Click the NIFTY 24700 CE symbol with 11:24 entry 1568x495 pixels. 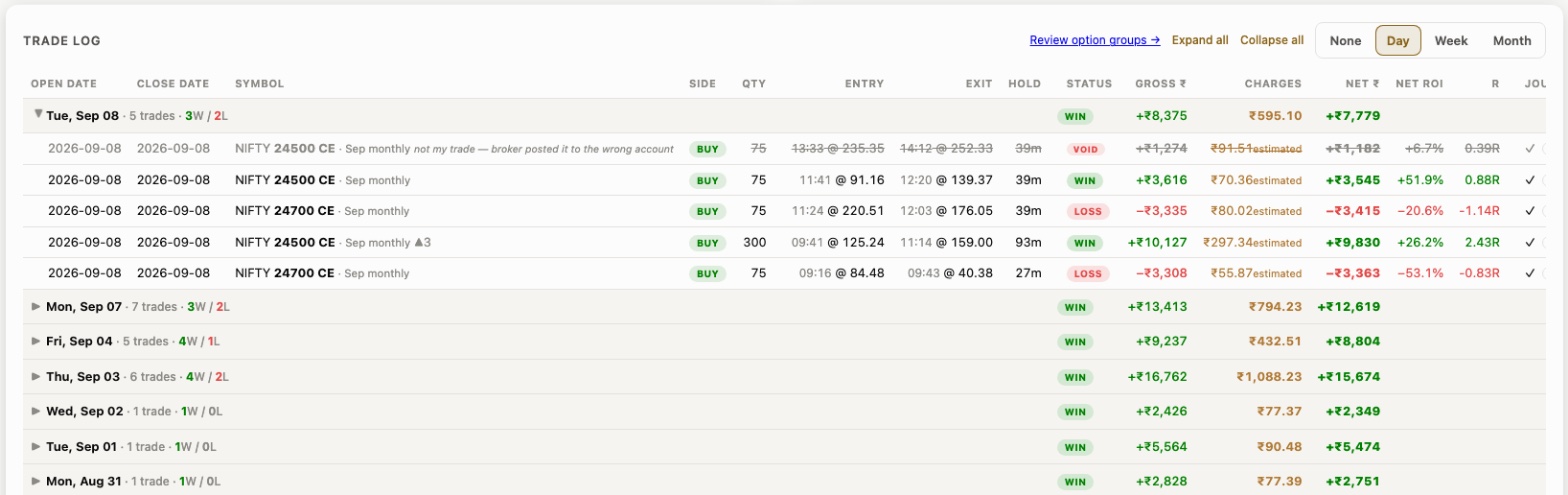(285, 211)
